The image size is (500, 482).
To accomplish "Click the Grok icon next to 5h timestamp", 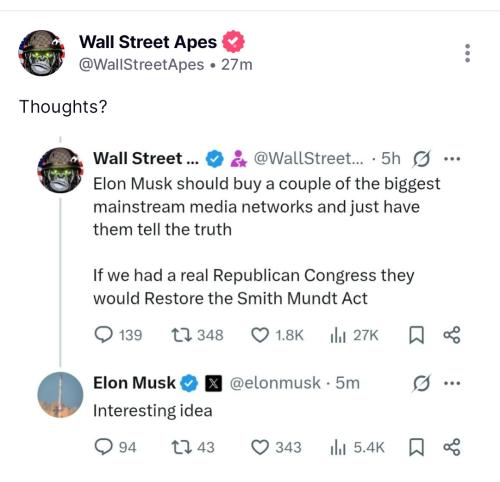I will 422,158.
